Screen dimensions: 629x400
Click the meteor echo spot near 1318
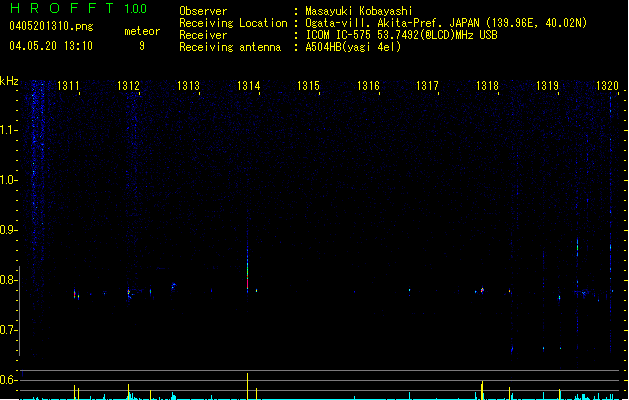pos(482,290)
